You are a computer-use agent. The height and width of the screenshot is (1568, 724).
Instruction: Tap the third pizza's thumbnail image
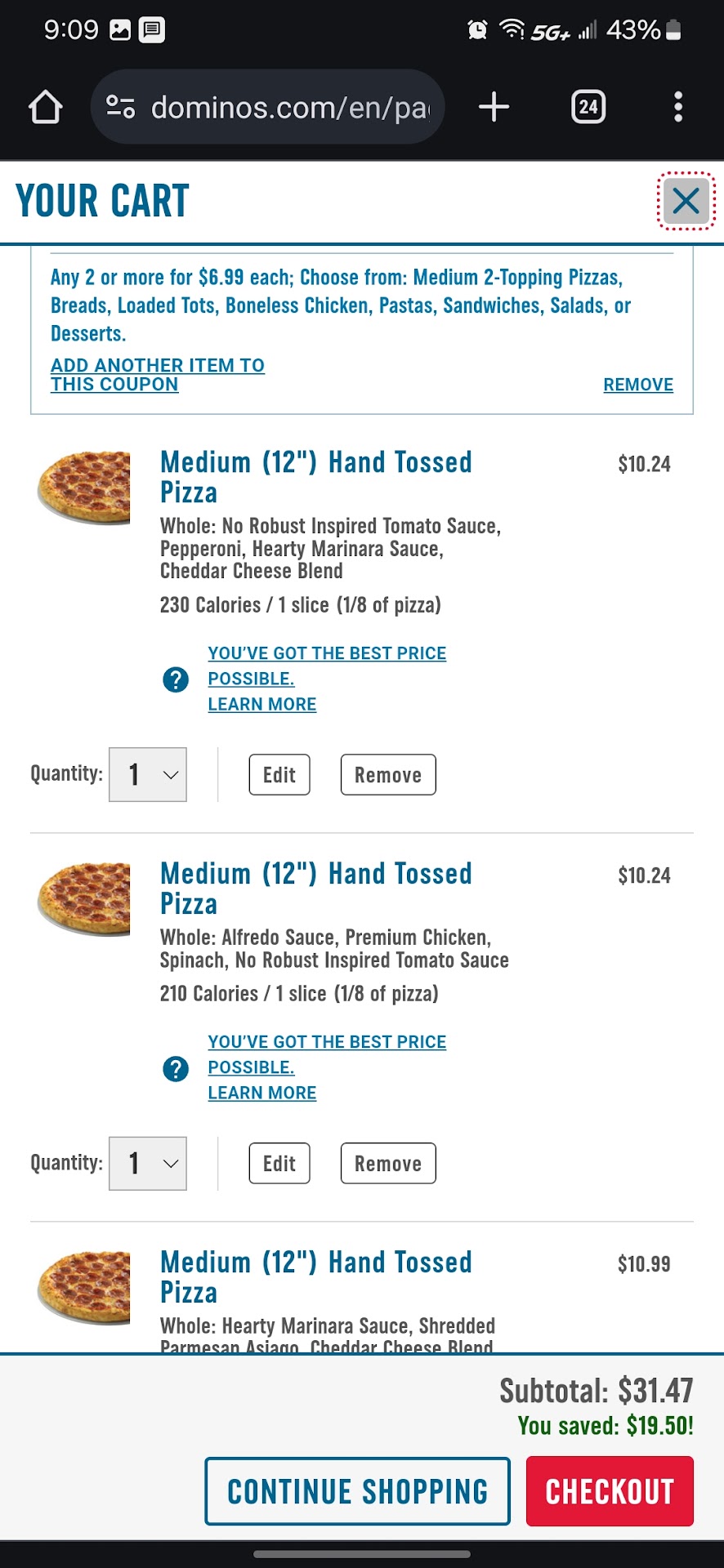85,1286
